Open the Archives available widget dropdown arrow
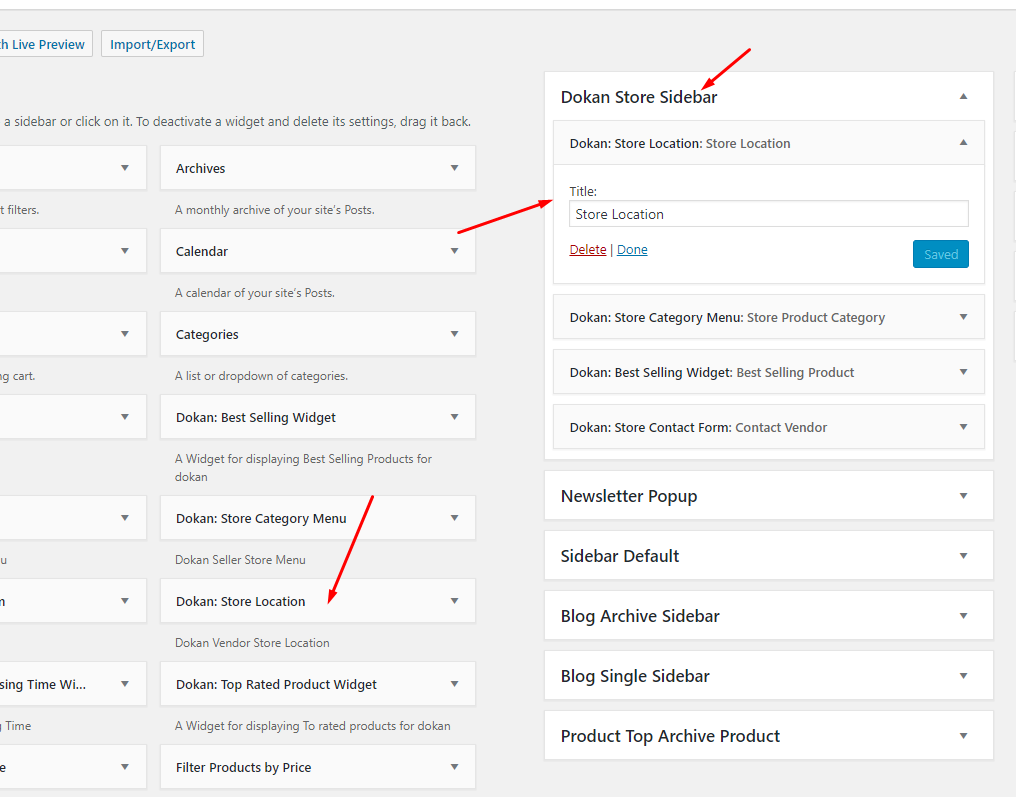 [455, 168]
